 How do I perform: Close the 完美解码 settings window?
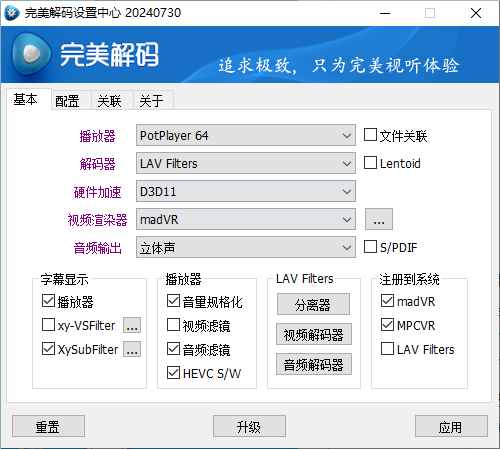476,13
